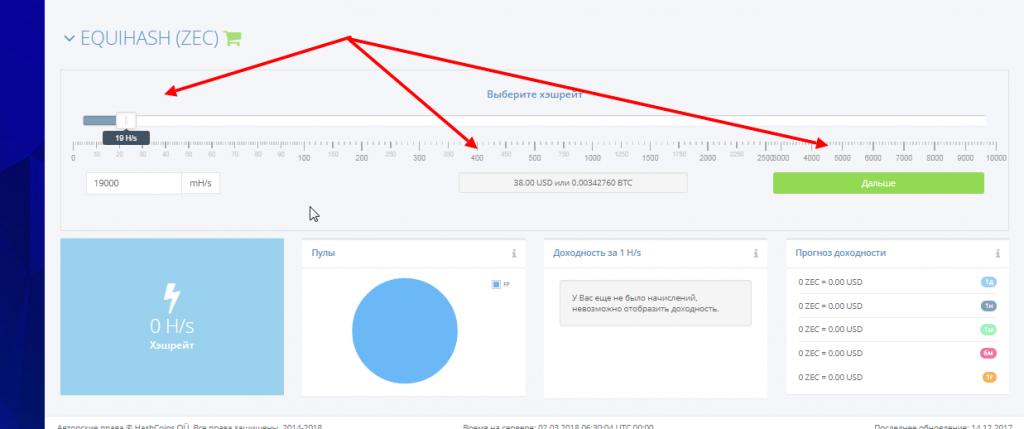Click the price field showing 38.00 USD

coord(573,183)
